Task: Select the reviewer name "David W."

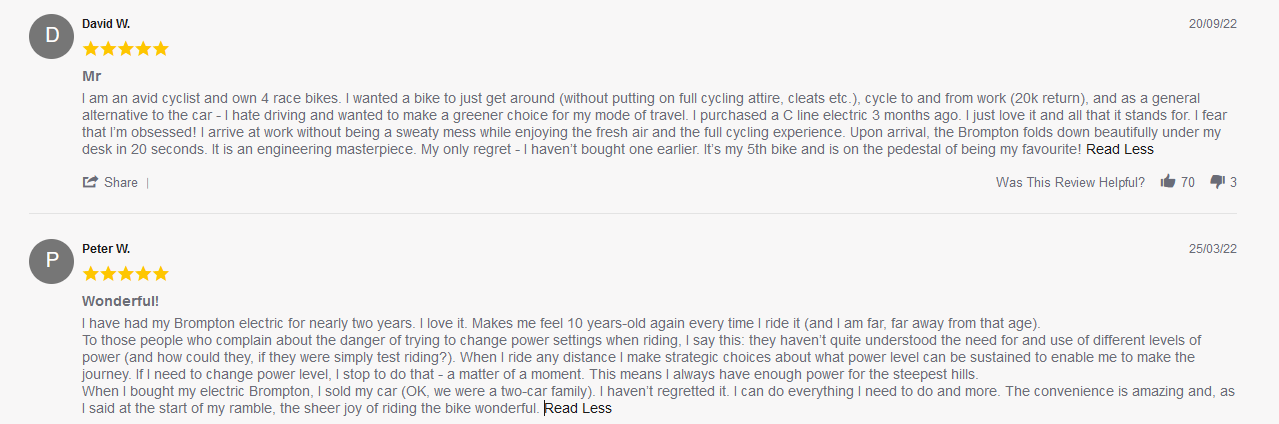Action: (106, 24)
